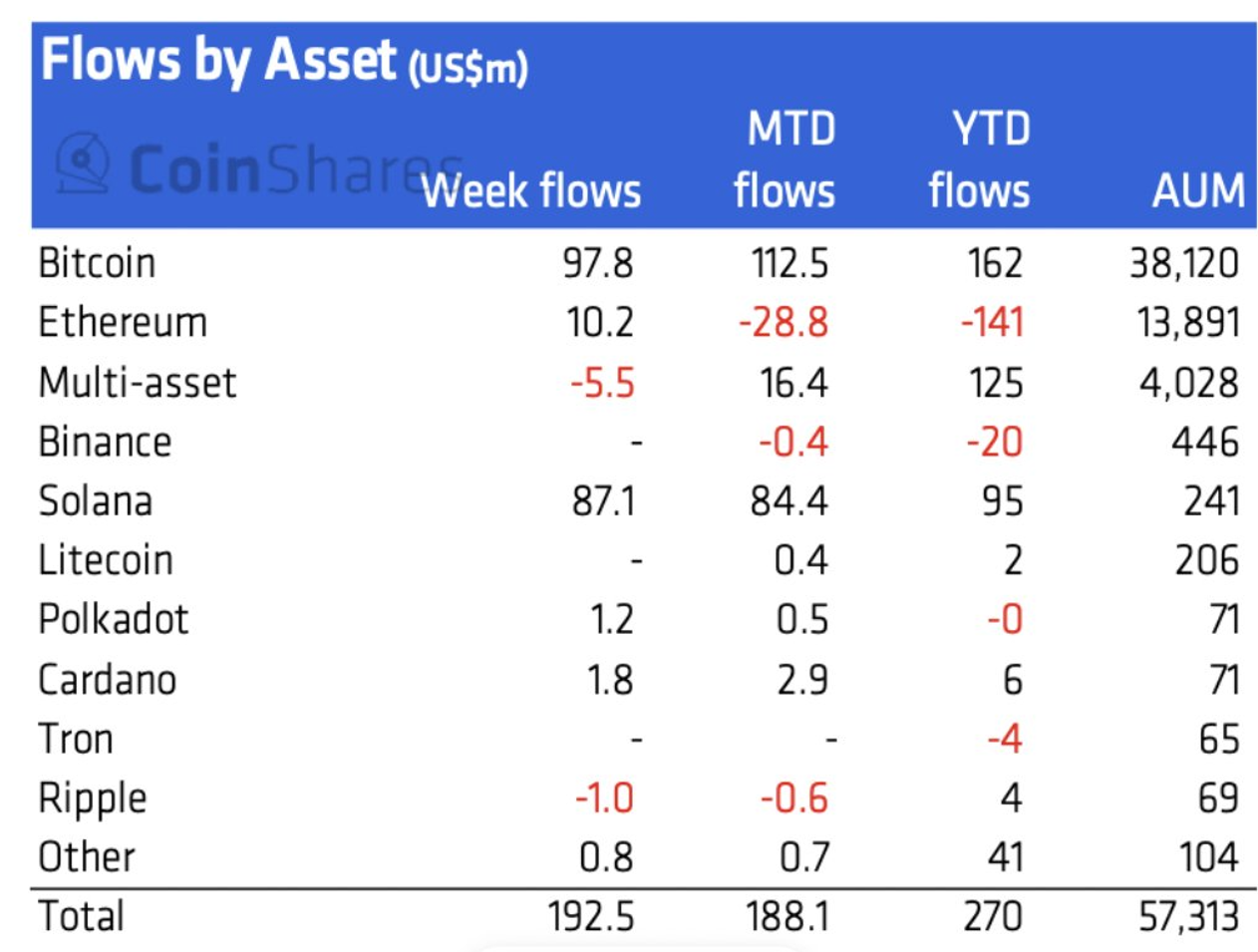Viewport: 1258px width, 952px height.
Task: Select the Tron row label
Action: click(76, 739)
